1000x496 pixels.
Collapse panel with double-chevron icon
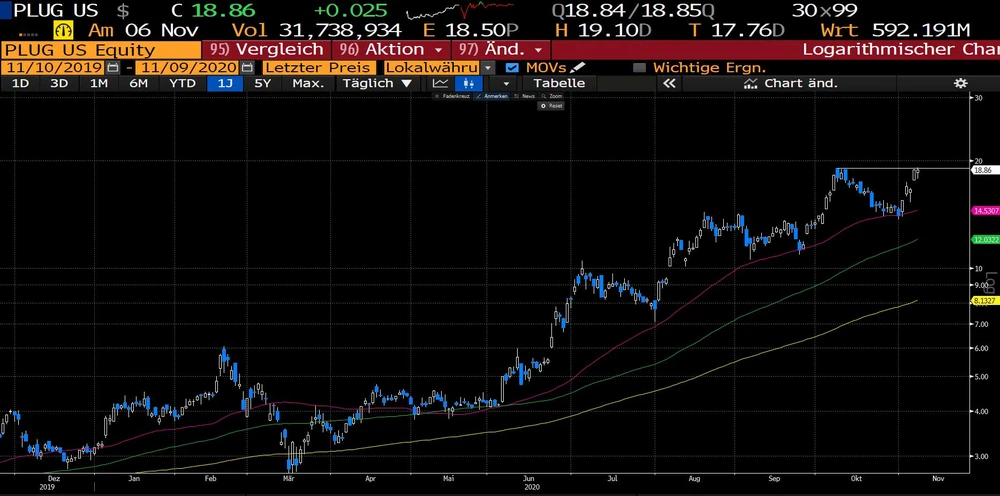click(x=669, y=84)
